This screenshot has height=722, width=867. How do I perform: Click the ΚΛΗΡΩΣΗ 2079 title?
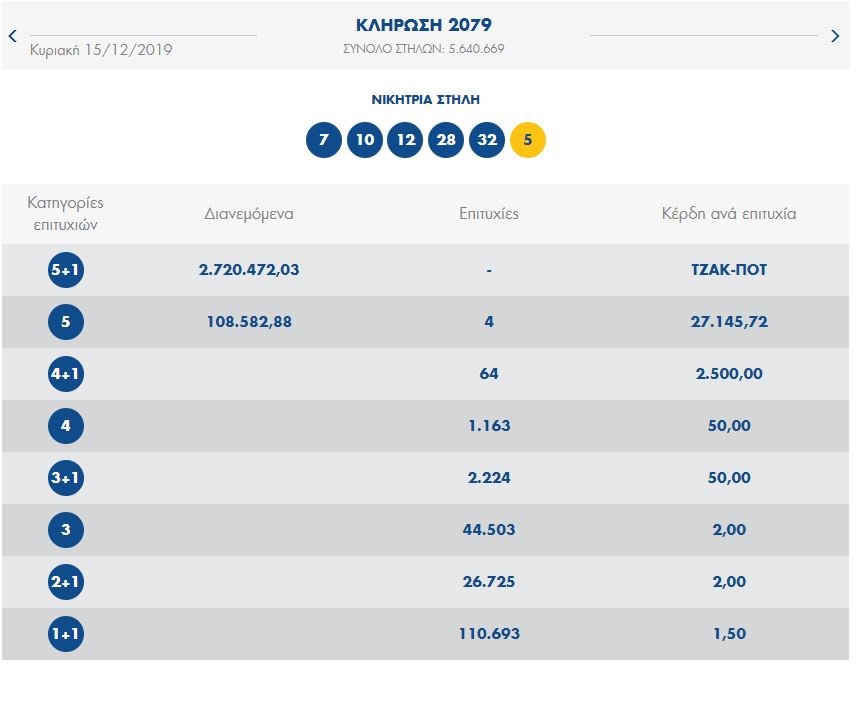423,25
